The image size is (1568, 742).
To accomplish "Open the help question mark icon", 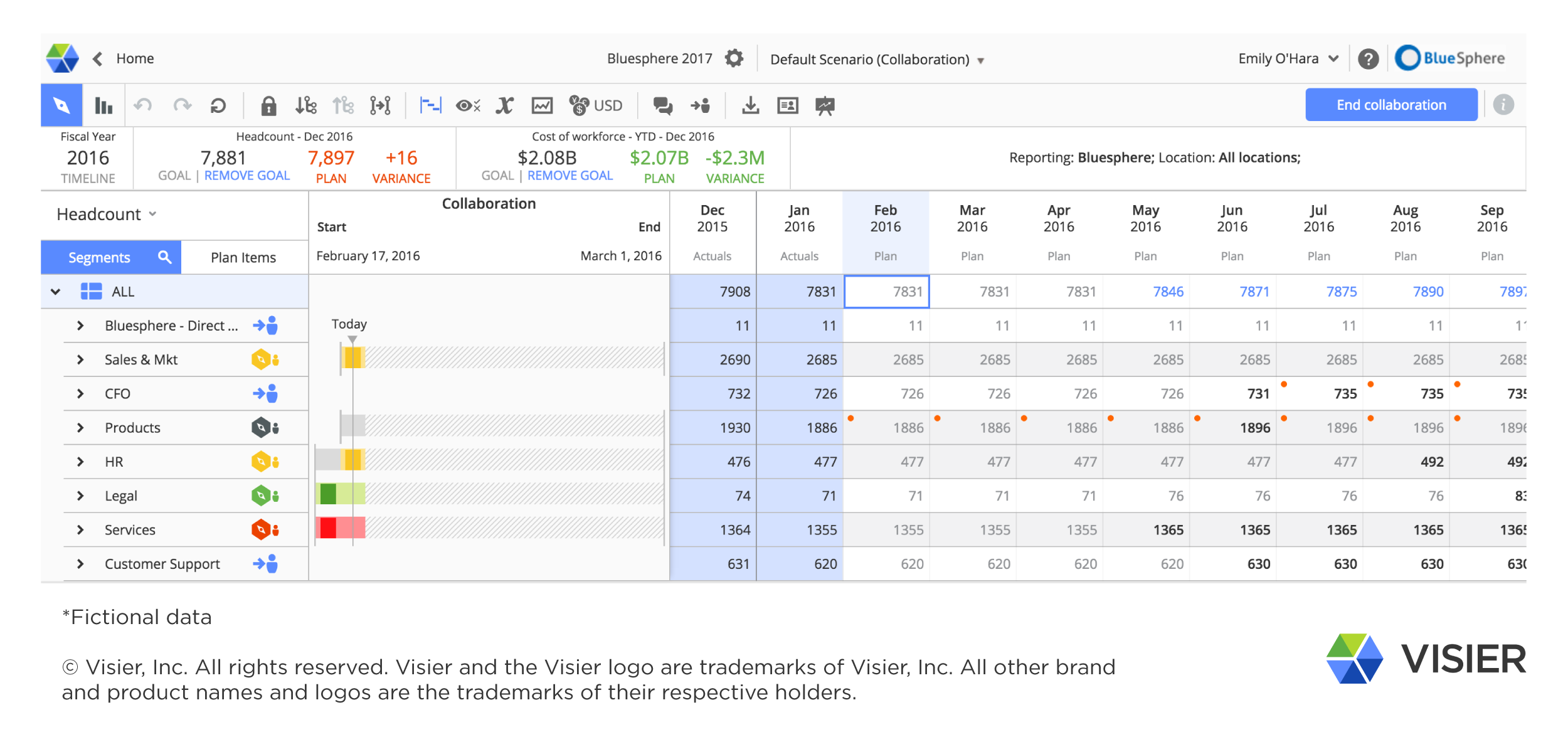I will point(1368,59).
